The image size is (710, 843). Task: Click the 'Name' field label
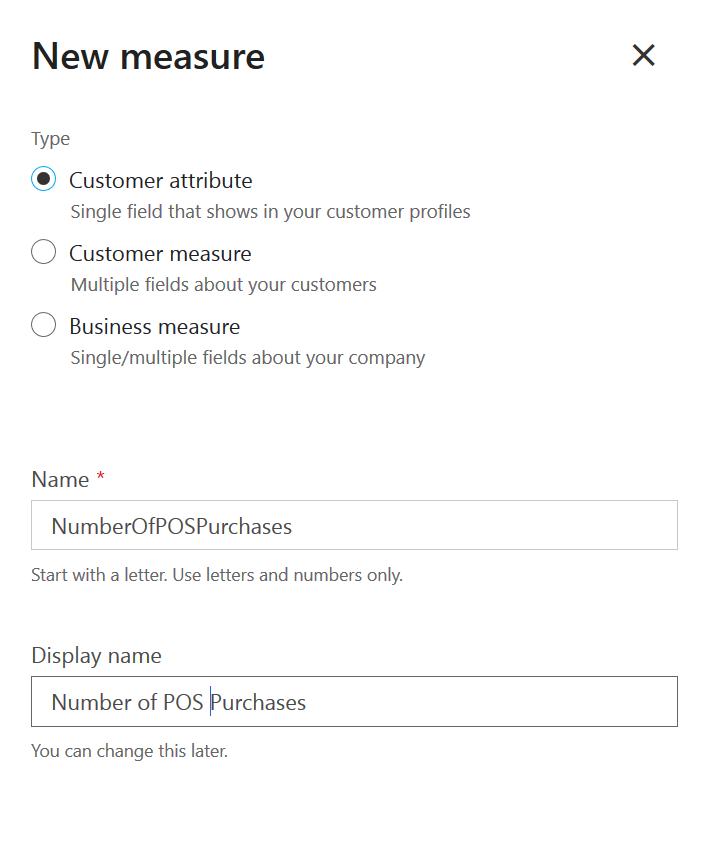[x=60, y=480]
